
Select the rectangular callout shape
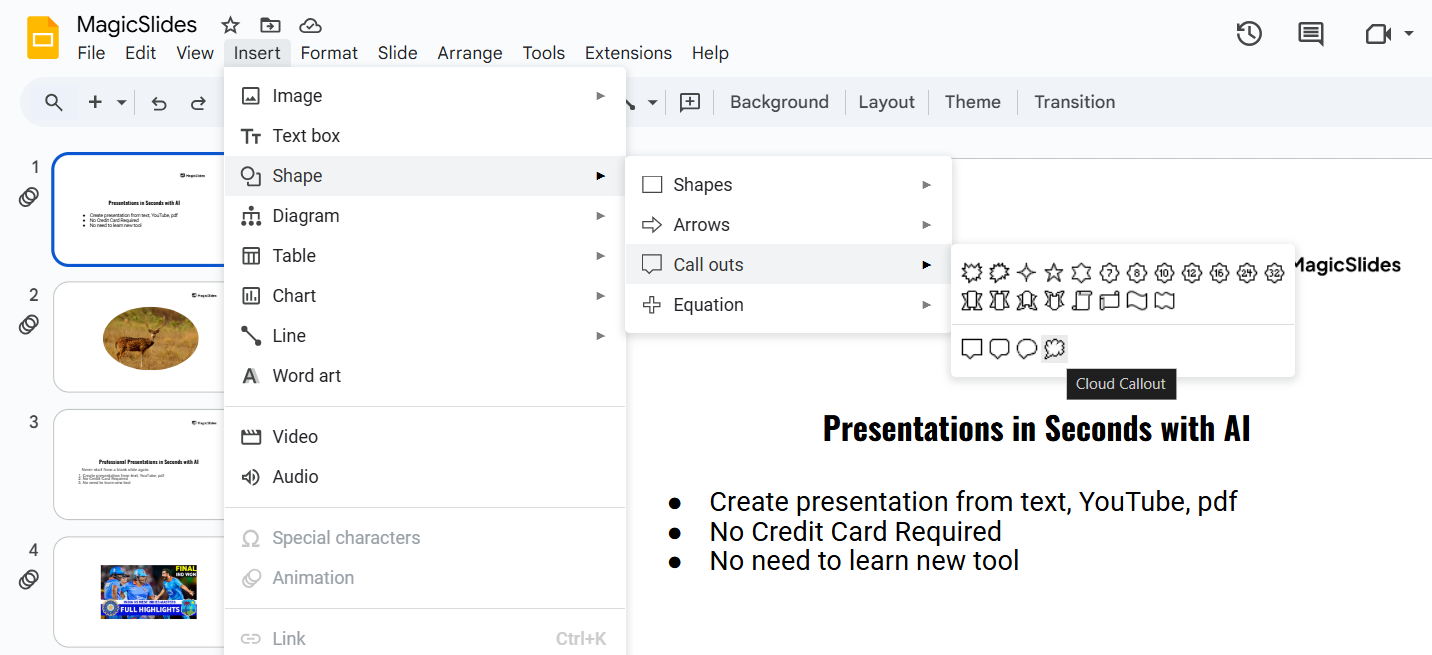pyautogui.click(x=972, y=349)
